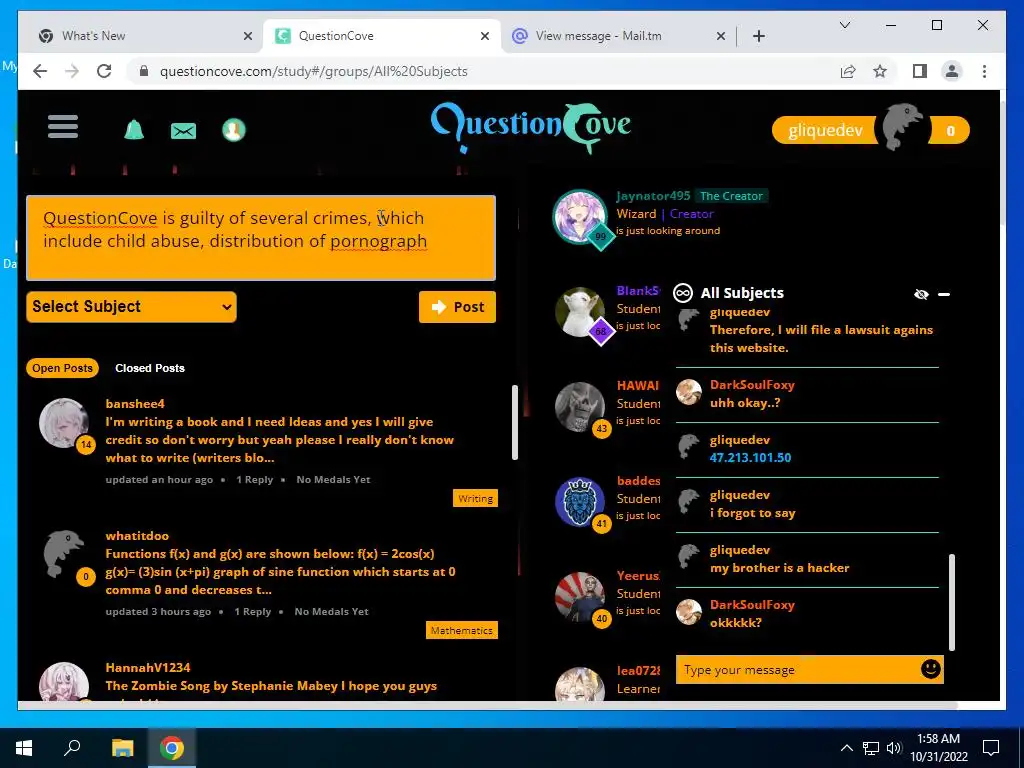View banshee4's avatar on the post
This screenshot has width=1024, height=768.
(63, 423)
